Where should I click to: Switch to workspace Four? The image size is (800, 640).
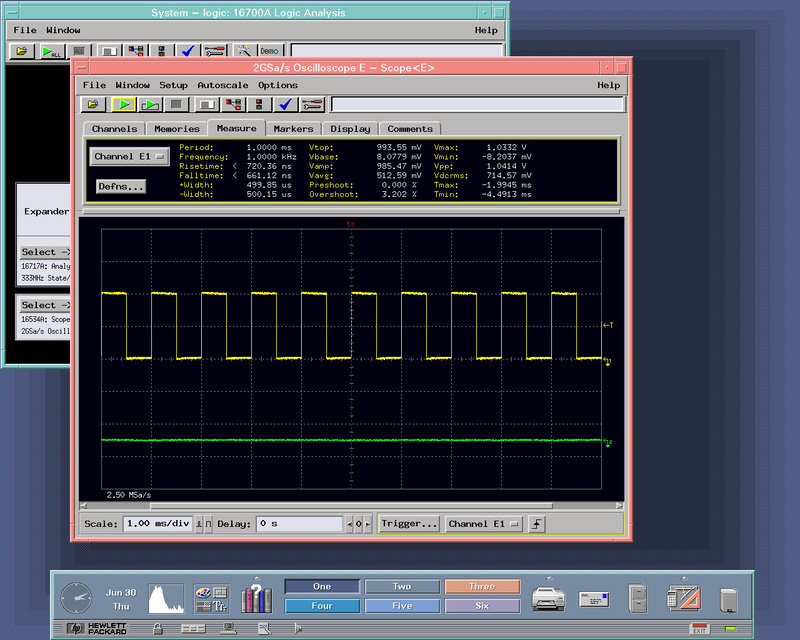coord(322,606)
